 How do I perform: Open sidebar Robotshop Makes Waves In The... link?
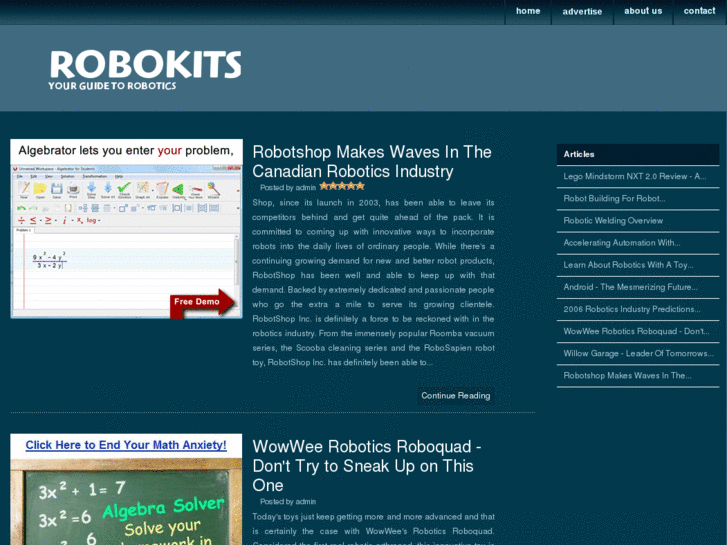tap(627, 376)
